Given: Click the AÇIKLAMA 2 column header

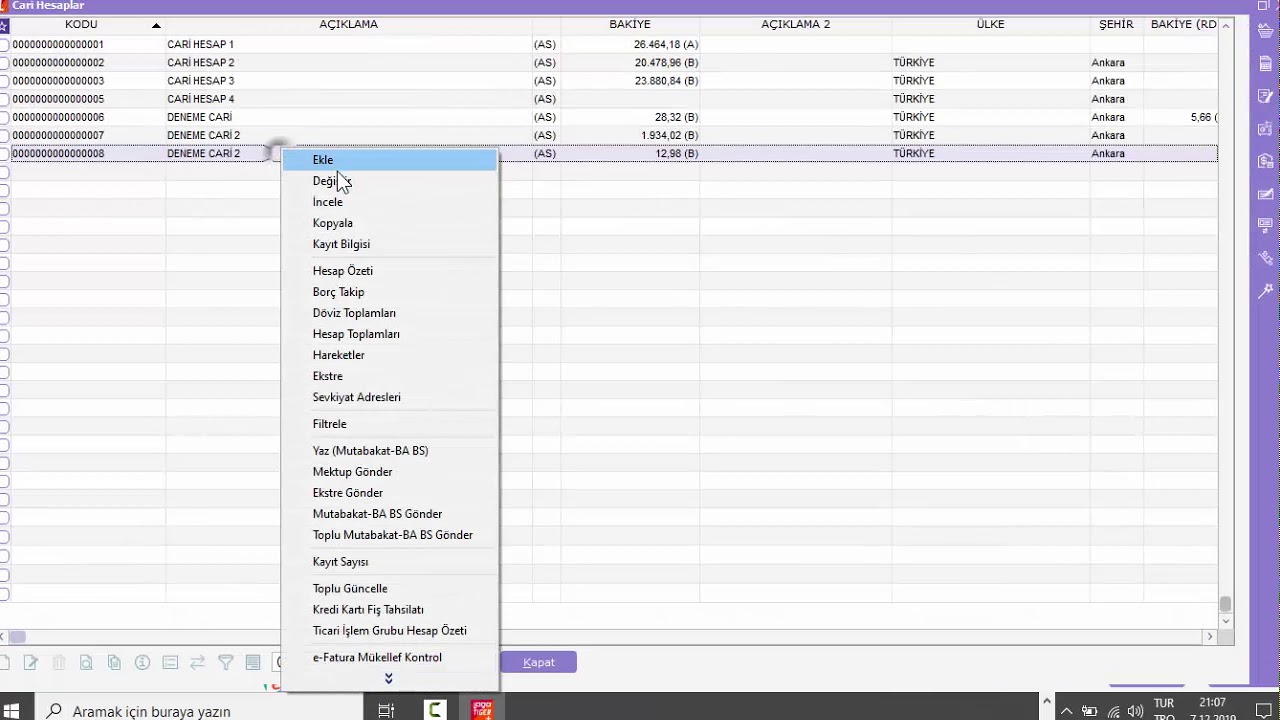Looking at the screenshot, I should 795,24.
